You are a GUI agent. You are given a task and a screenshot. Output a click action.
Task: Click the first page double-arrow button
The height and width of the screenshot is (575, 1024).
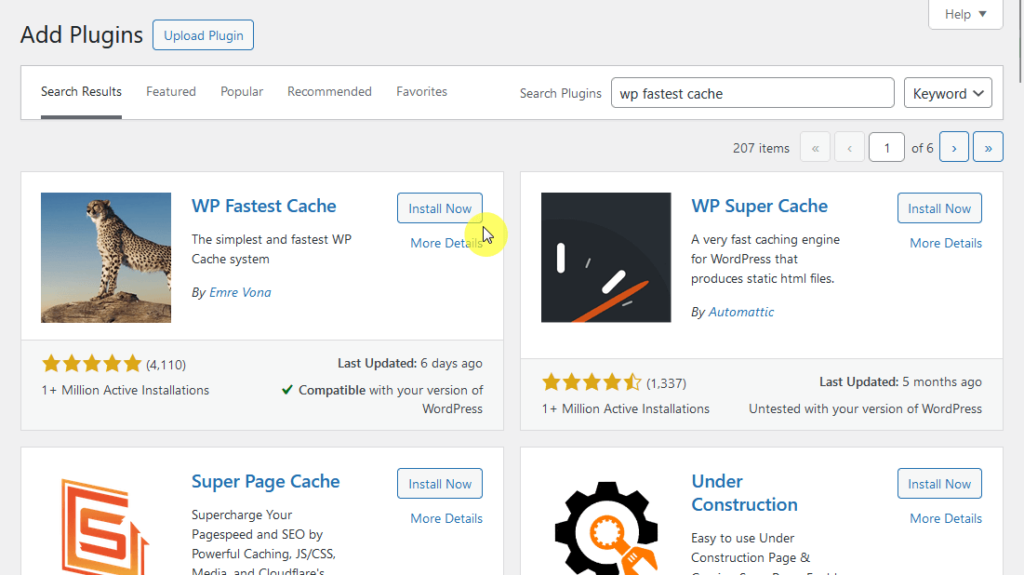(815, 148)
